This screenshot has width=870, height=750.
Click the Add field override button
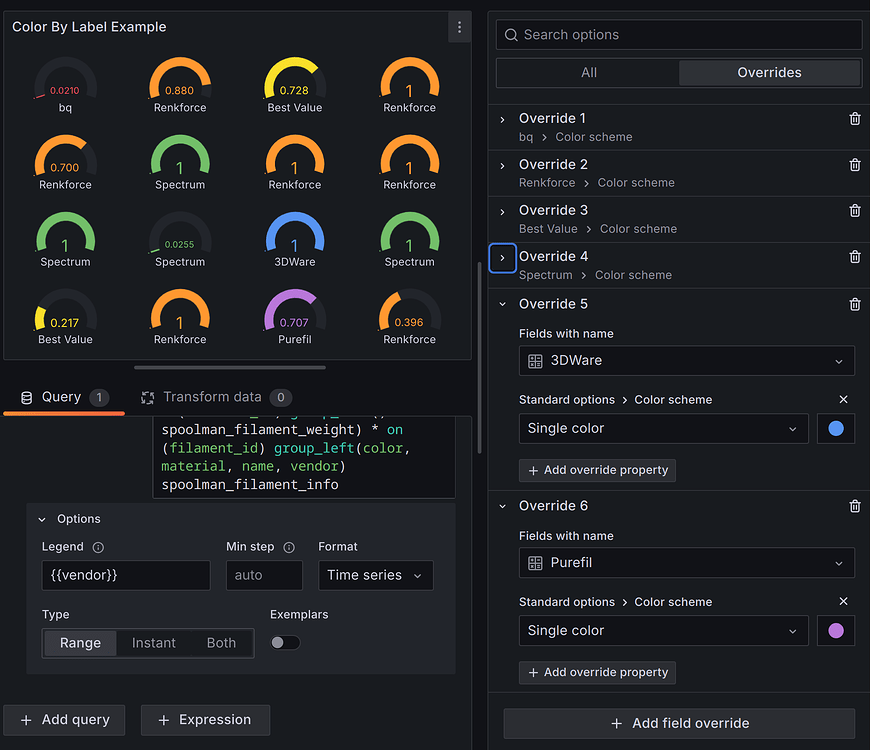click(x=678, y=723)
